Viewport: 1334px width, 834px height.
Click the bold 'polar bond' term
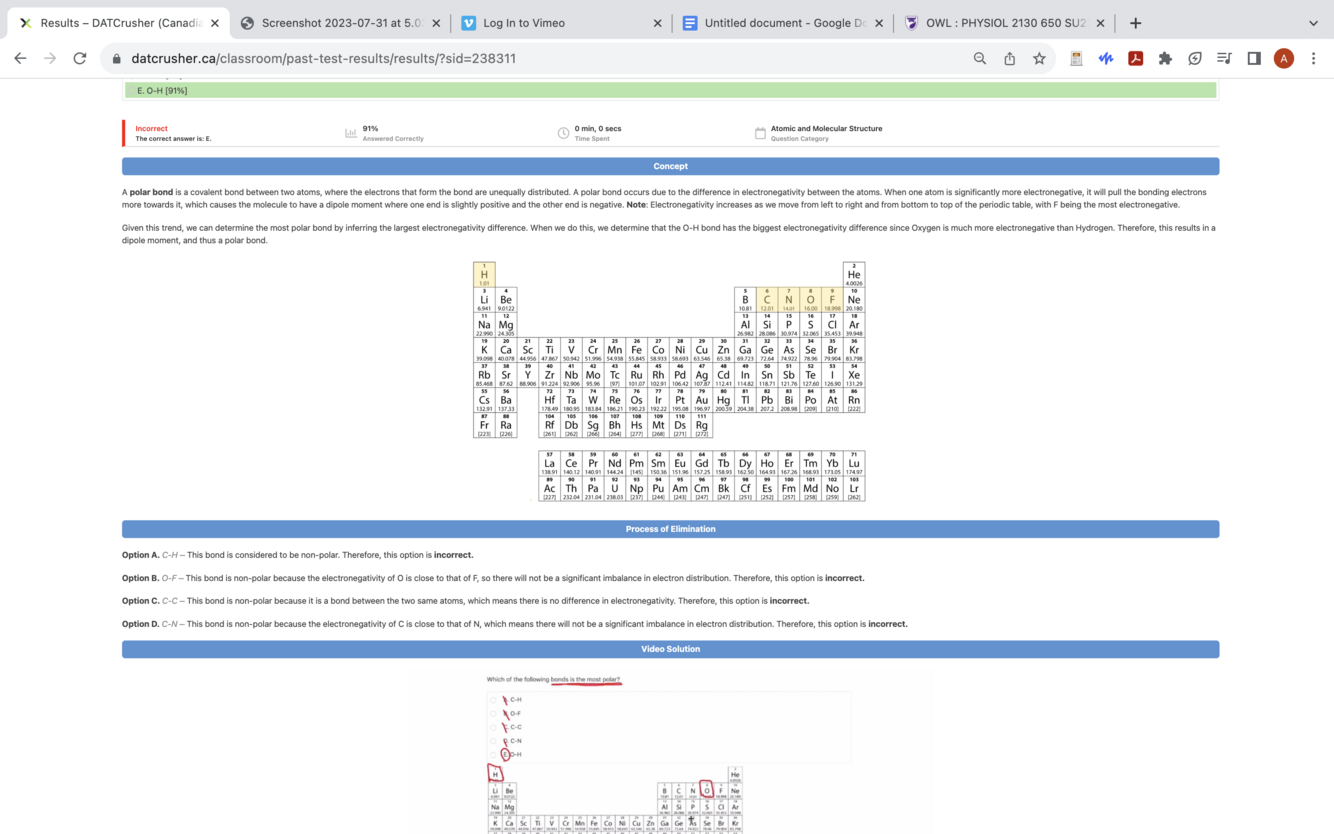pos(151,192)
